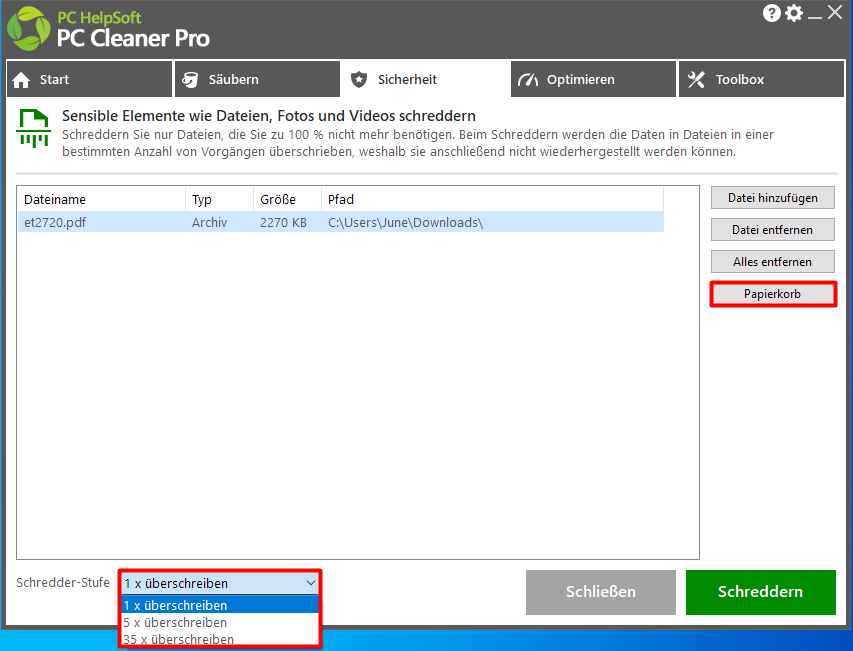The width and height of the screenshot is (853, 651).
Task: Click the green Schreddern button
Action: tap(761, 592)
